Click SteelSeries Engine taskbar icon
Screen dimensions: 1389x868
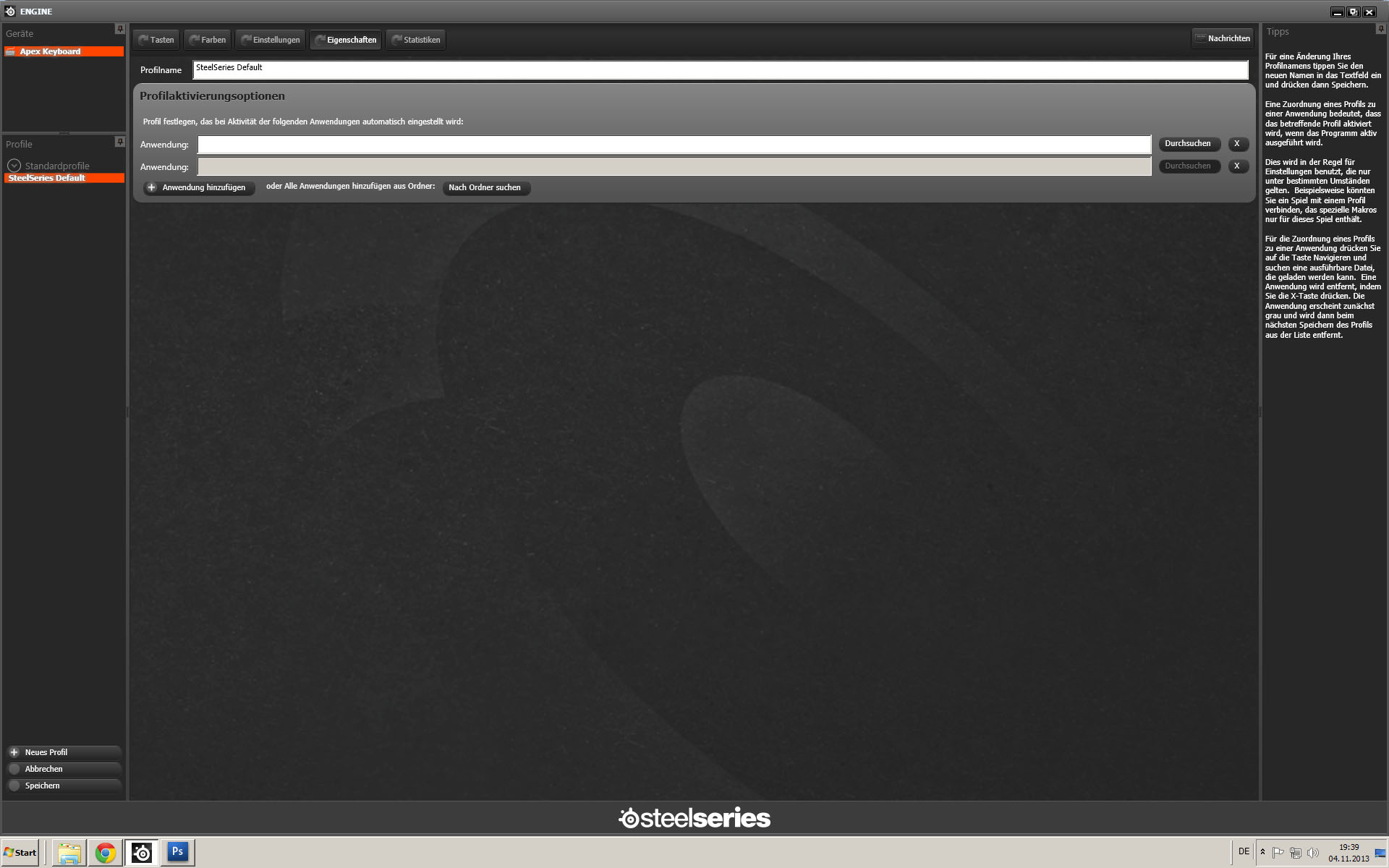[142, 854]
